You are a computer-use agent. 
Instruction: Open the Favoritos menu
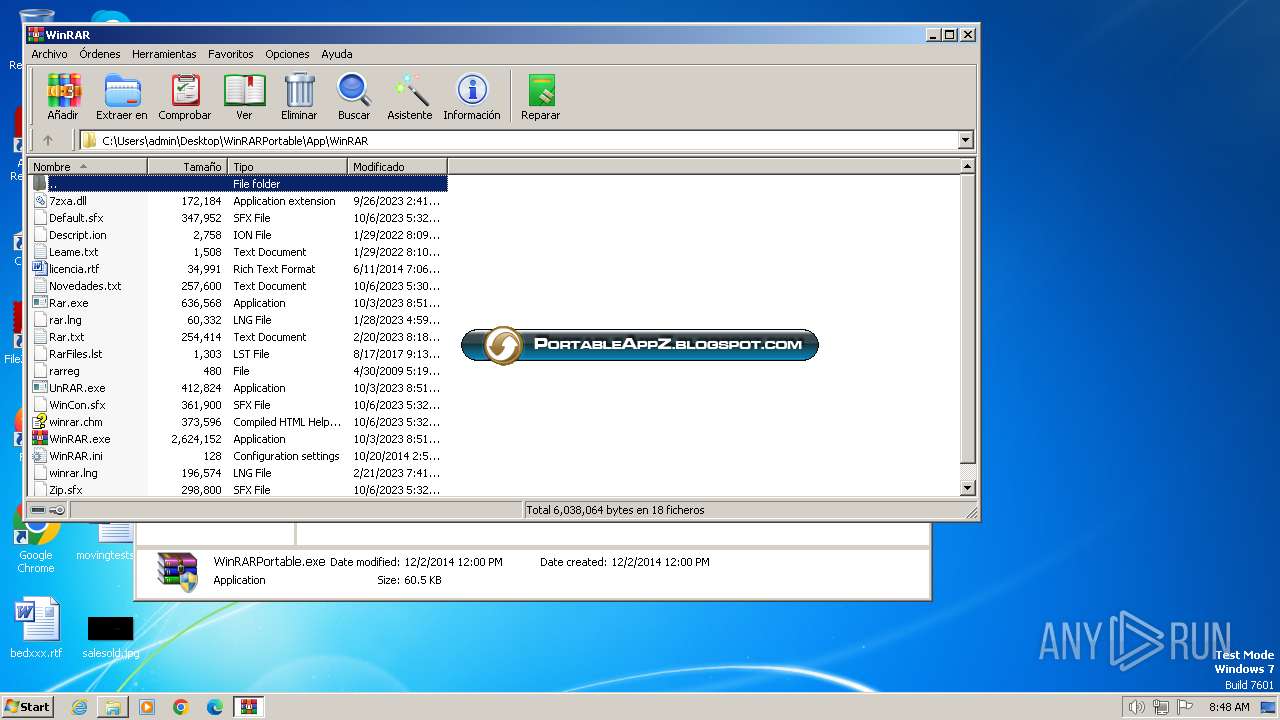coord(231,54)
